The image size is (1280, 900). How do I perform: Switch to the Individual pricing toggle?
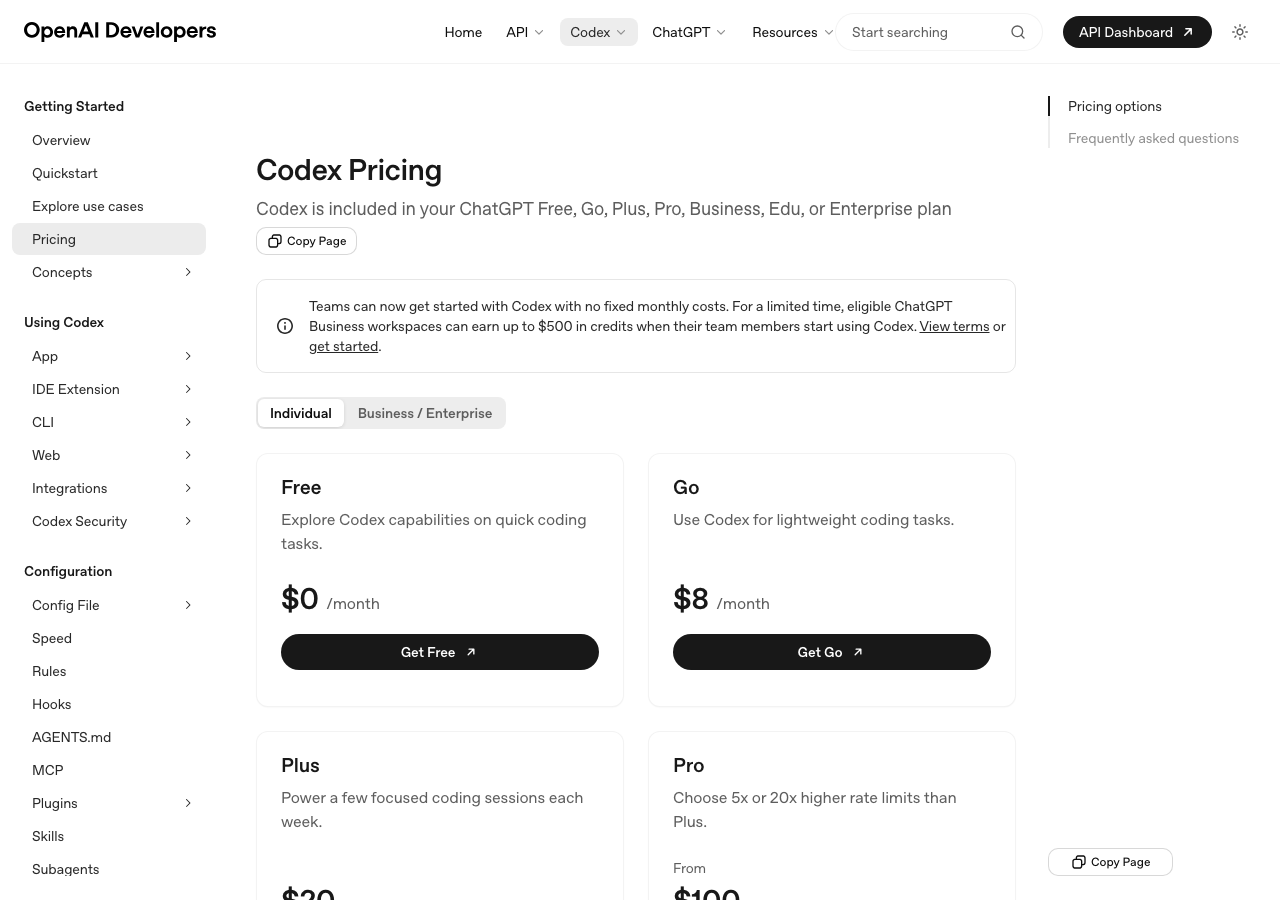point(301,413)
